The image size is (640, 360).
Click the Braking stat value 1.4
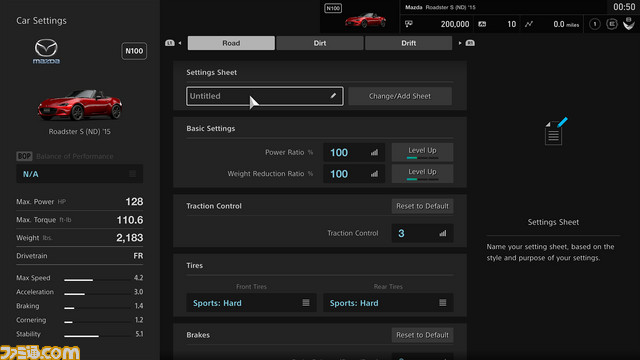point(139,306)
